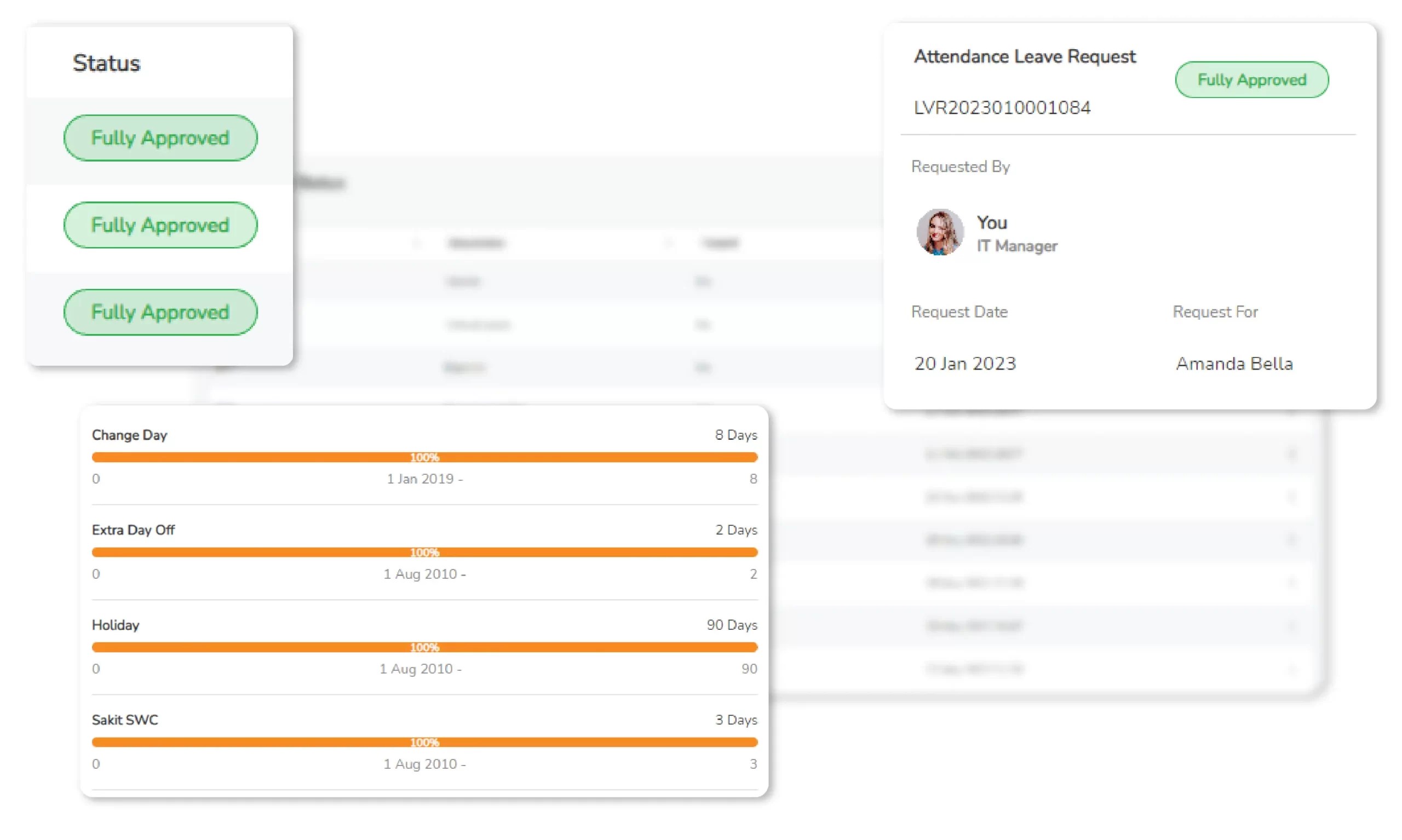
Task: Click the middle Fully Approved status badge in Status panel
Action: click(160, 225)
